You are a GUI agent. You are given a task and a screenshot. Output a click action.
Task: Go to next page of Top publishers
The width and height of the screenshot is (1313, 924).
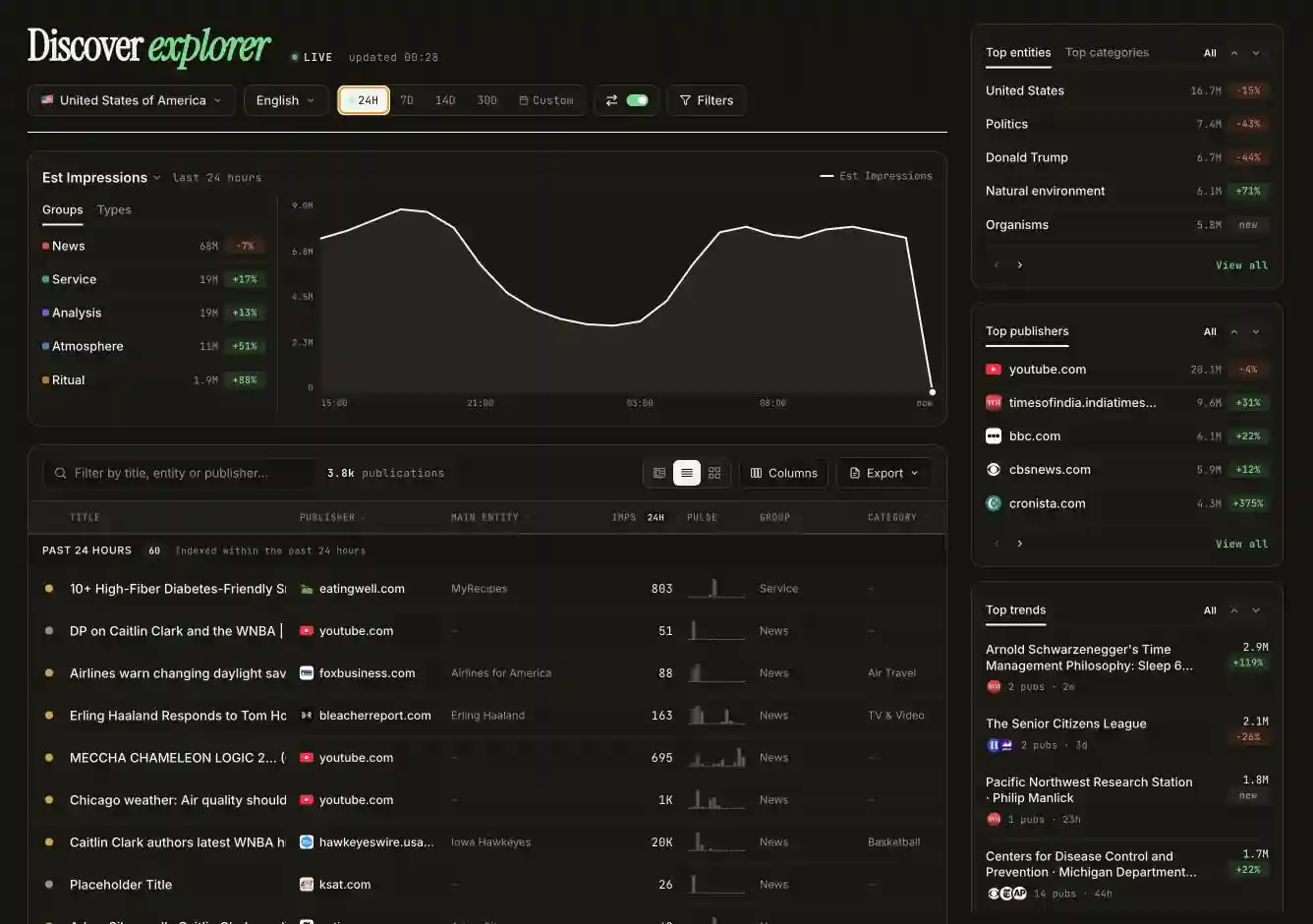[1019, 544]
